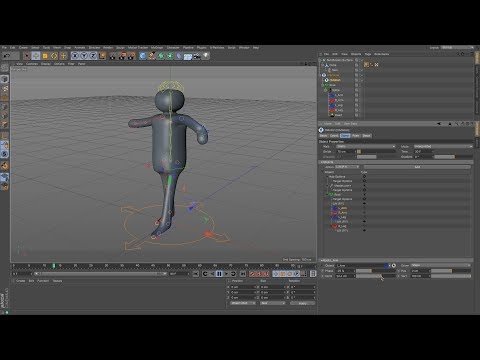Switch to the Object tab in attributes

345,136
